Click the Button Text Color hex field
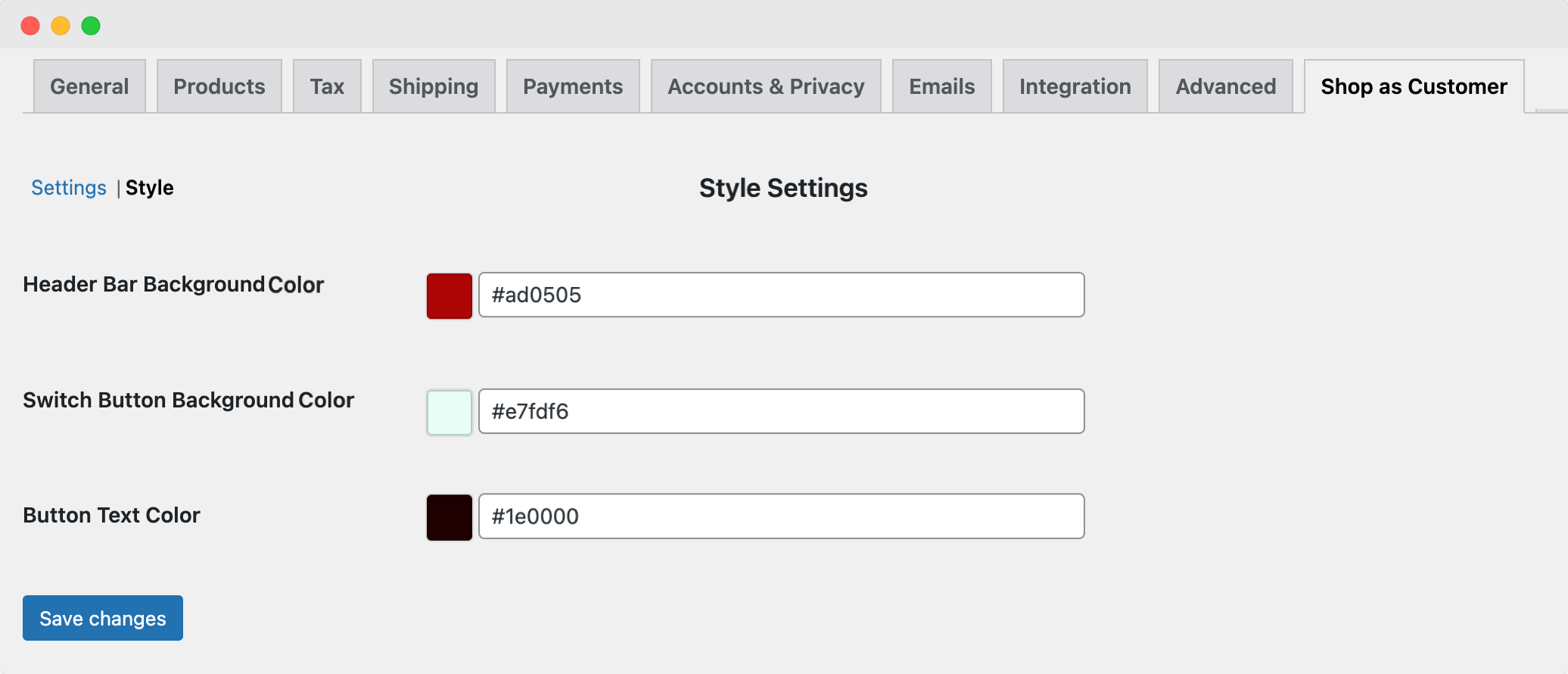 tap(782, 516)
